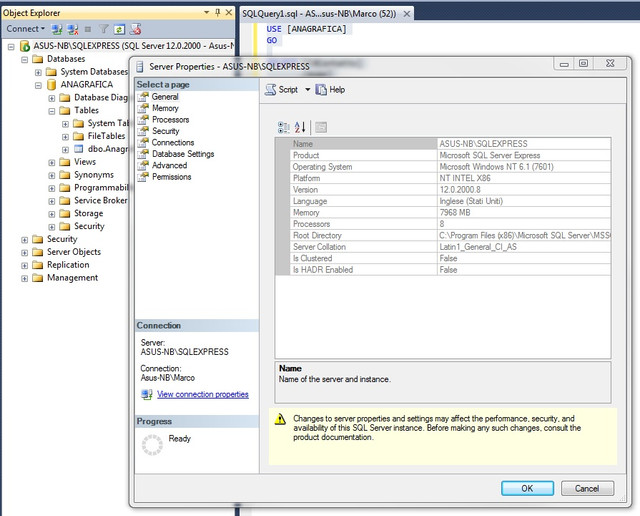
Task: Select the Synonyms folder
Action: (94, 175)
